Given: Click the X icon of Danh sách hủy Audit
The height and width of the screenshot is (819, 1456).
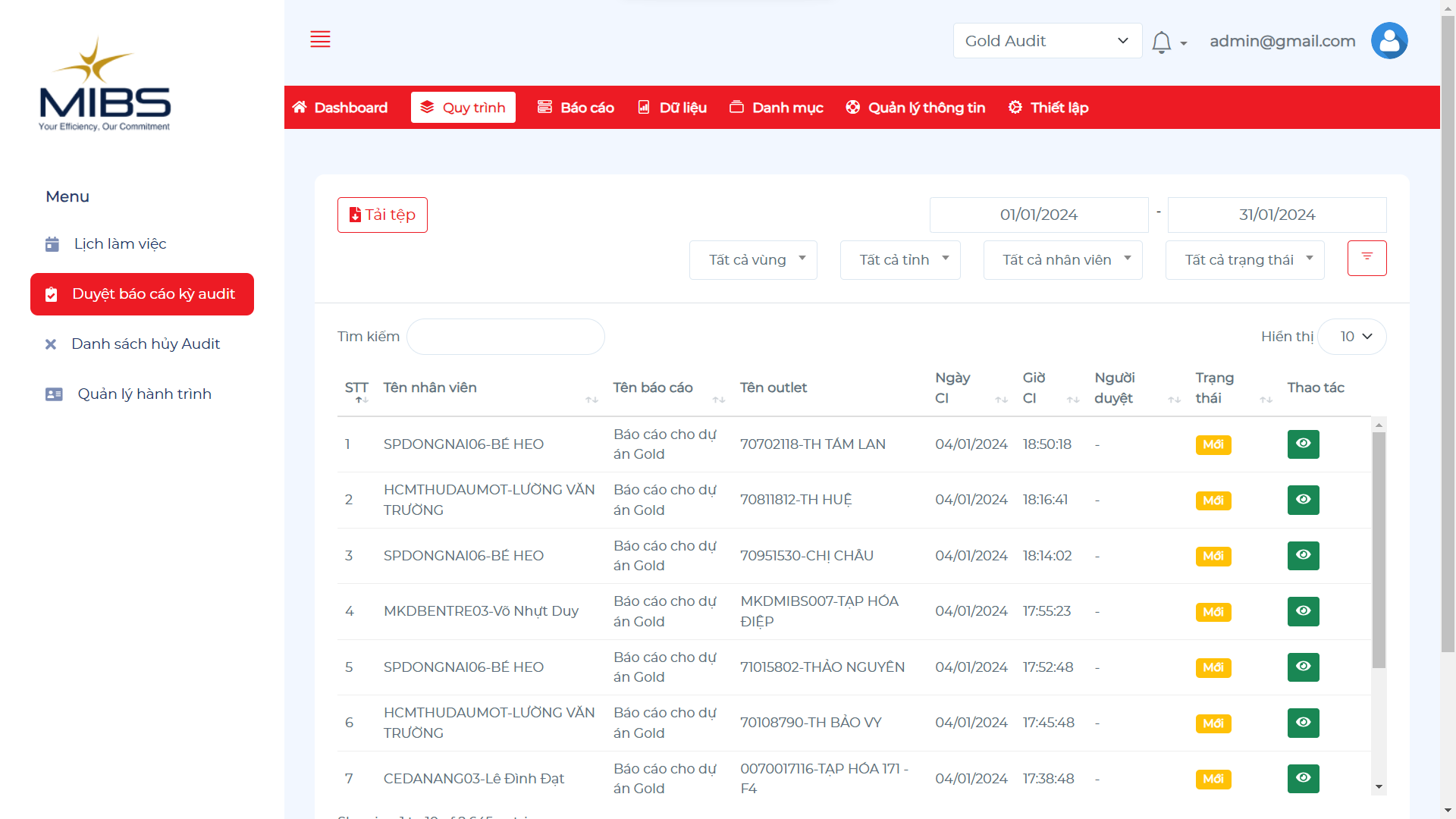Looking at the screenshot, I should click(51, 344).
